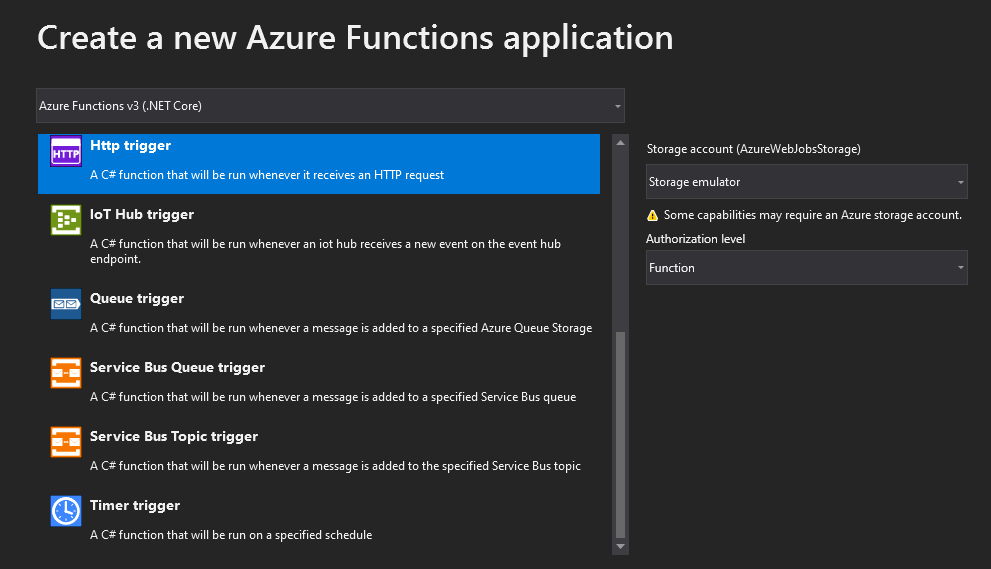Click the "Storage account (AzureWebJobsStorage)" label

pos(753,149)
